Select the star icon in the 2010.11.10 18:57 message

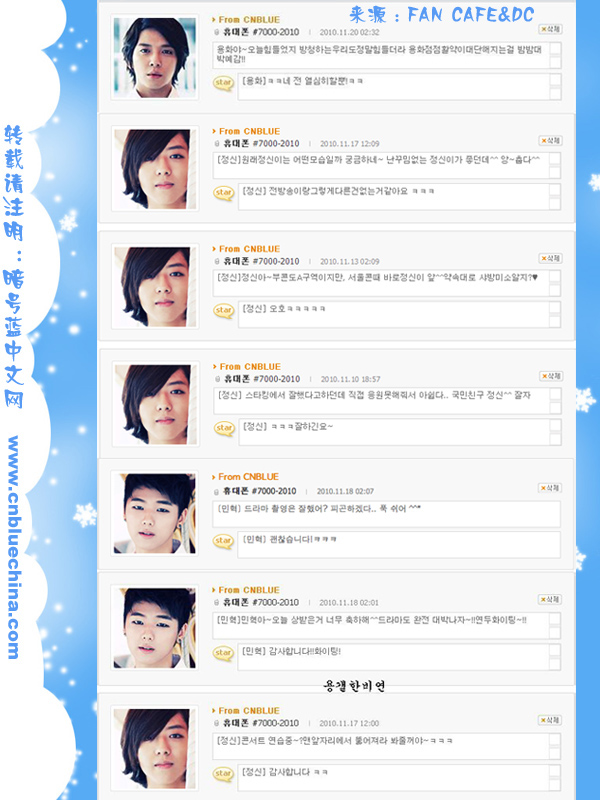point(224,428)
